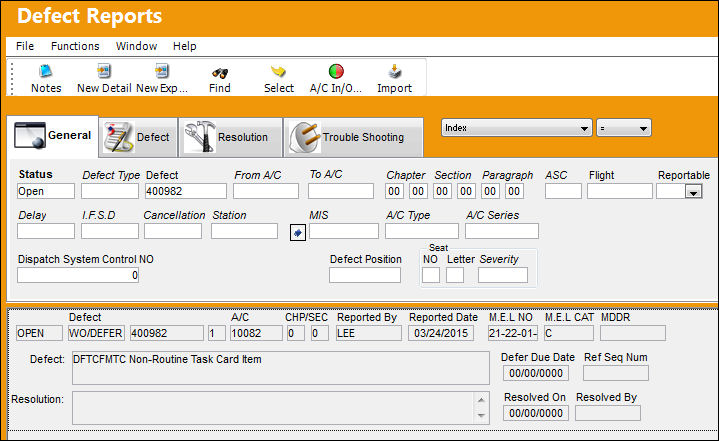The width and height of the screenshot is (719, 441).
Task: Click the Reported Date 03/24/2015
Action: click(x=441, y=333)
